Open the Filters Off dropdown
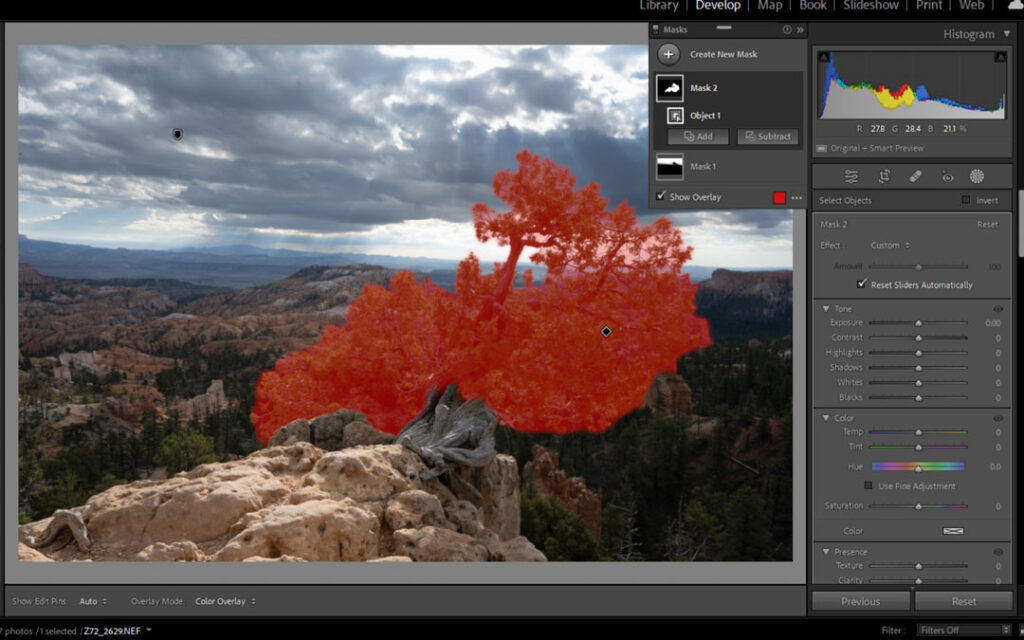 (964, 630)
